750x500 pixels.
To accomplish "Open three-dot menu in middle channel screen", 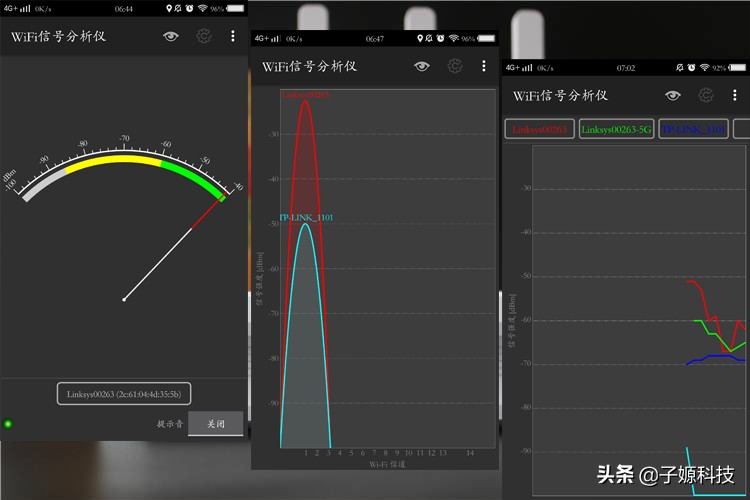I will [x=484, y=66].
